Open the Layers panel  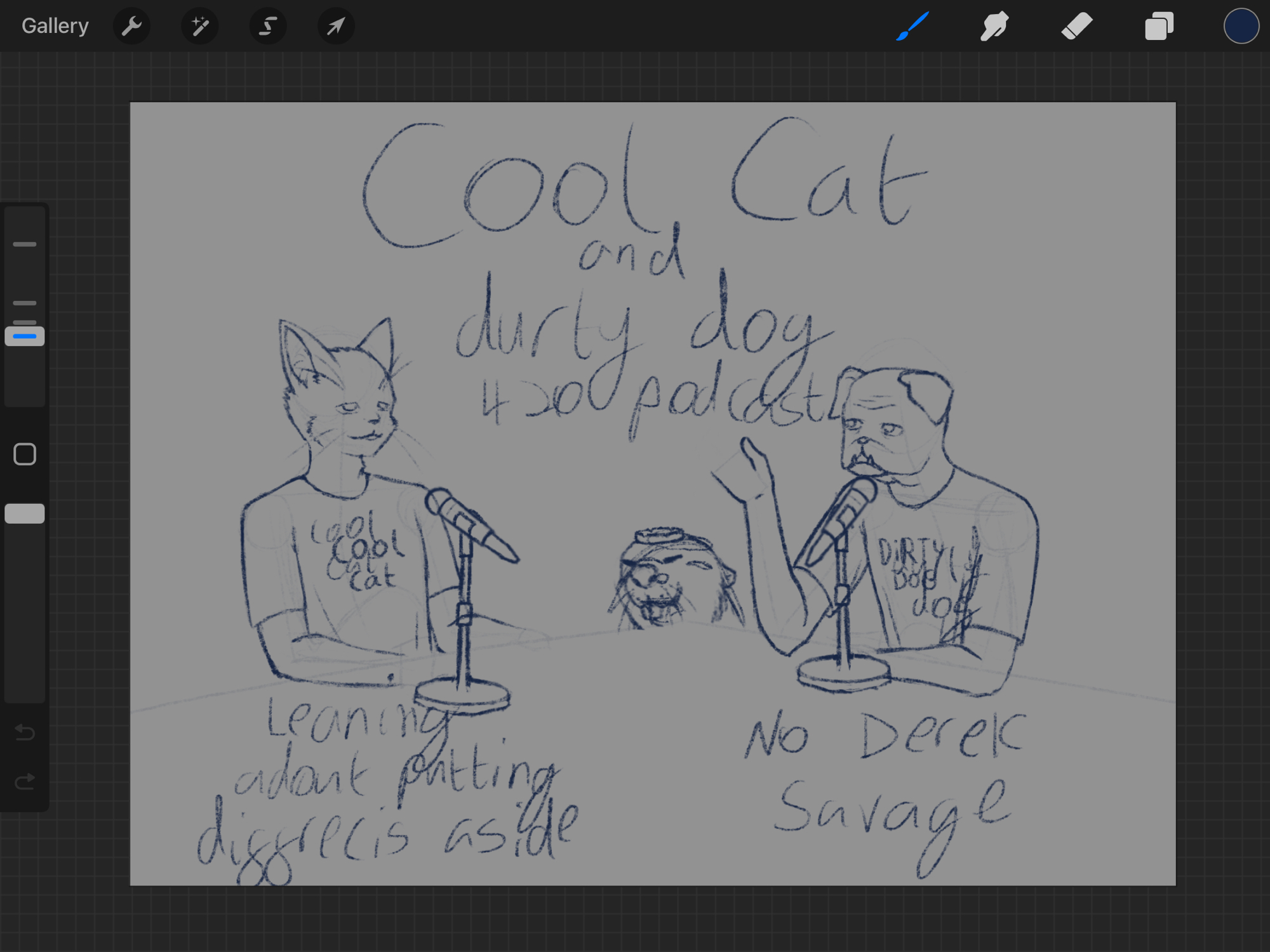[x=1159, y=26]
